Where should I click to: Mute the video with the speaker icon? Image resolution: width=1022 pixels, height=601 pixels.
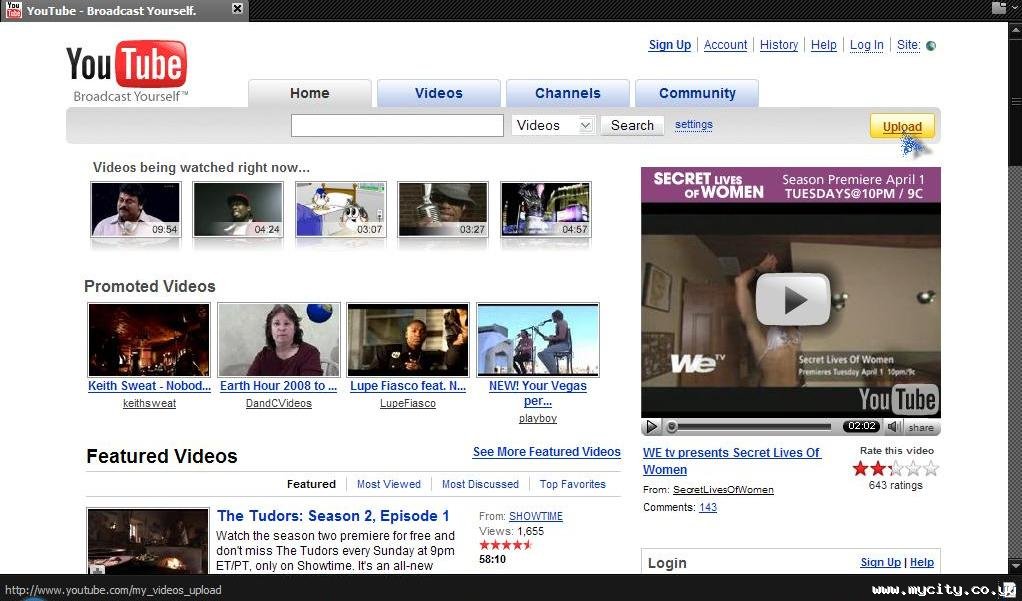pos(894,426)
